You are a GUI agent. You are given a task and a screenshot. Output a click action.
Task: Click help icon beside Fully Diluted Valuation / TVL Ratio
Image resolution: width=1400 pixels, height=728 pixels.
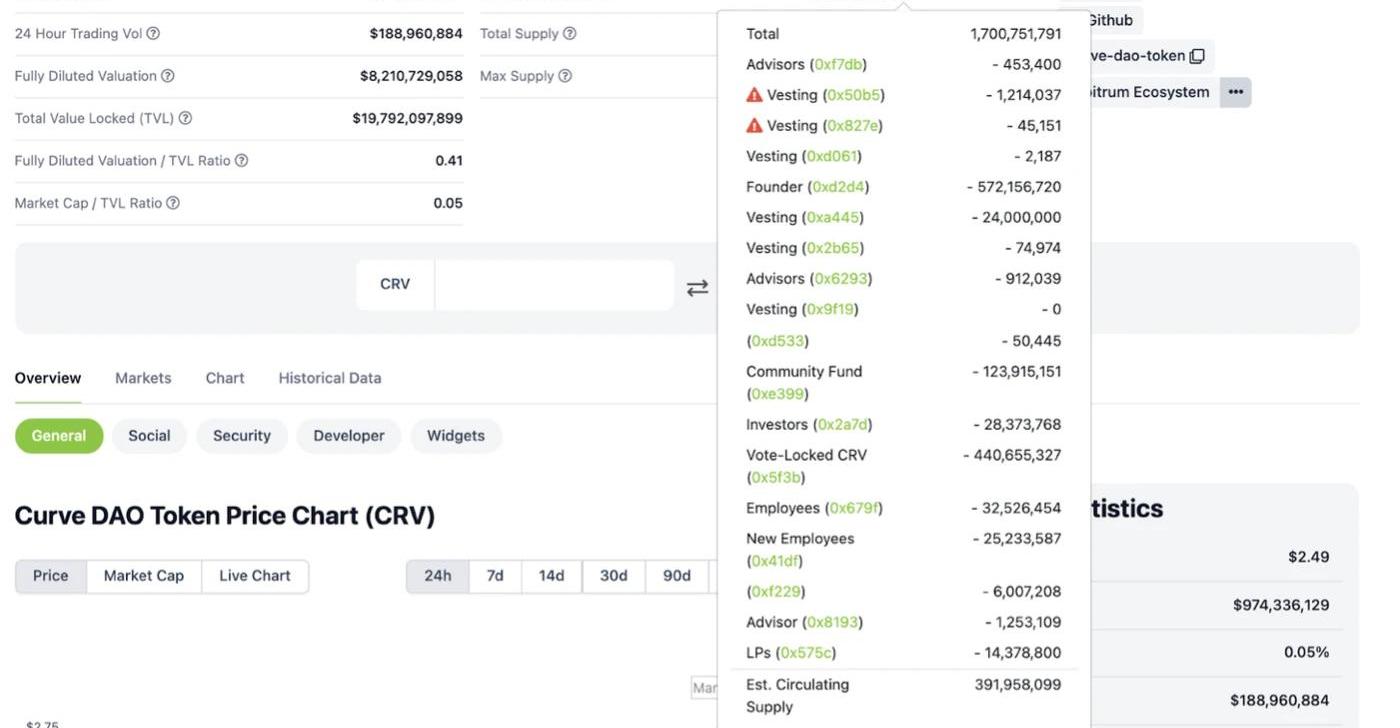(x=241, y=160)
